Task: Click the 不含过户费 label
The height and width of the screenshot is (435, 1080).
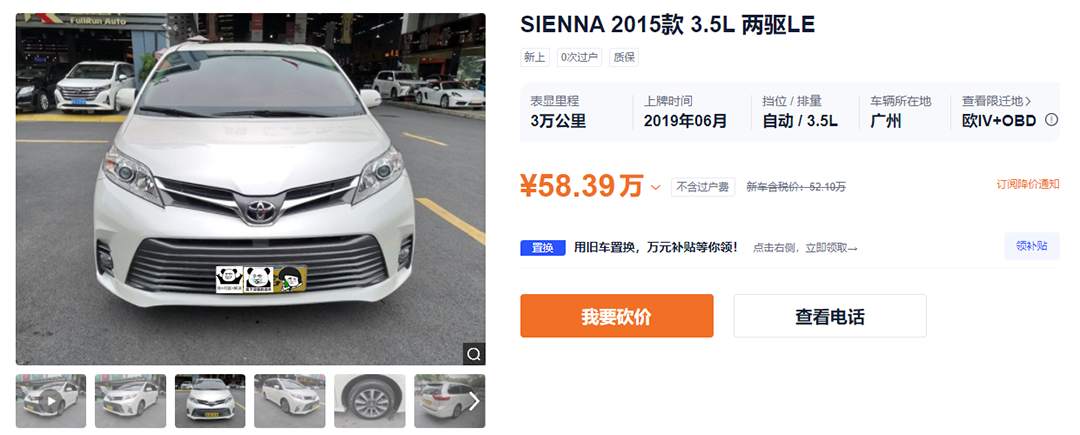Action: 703,187
